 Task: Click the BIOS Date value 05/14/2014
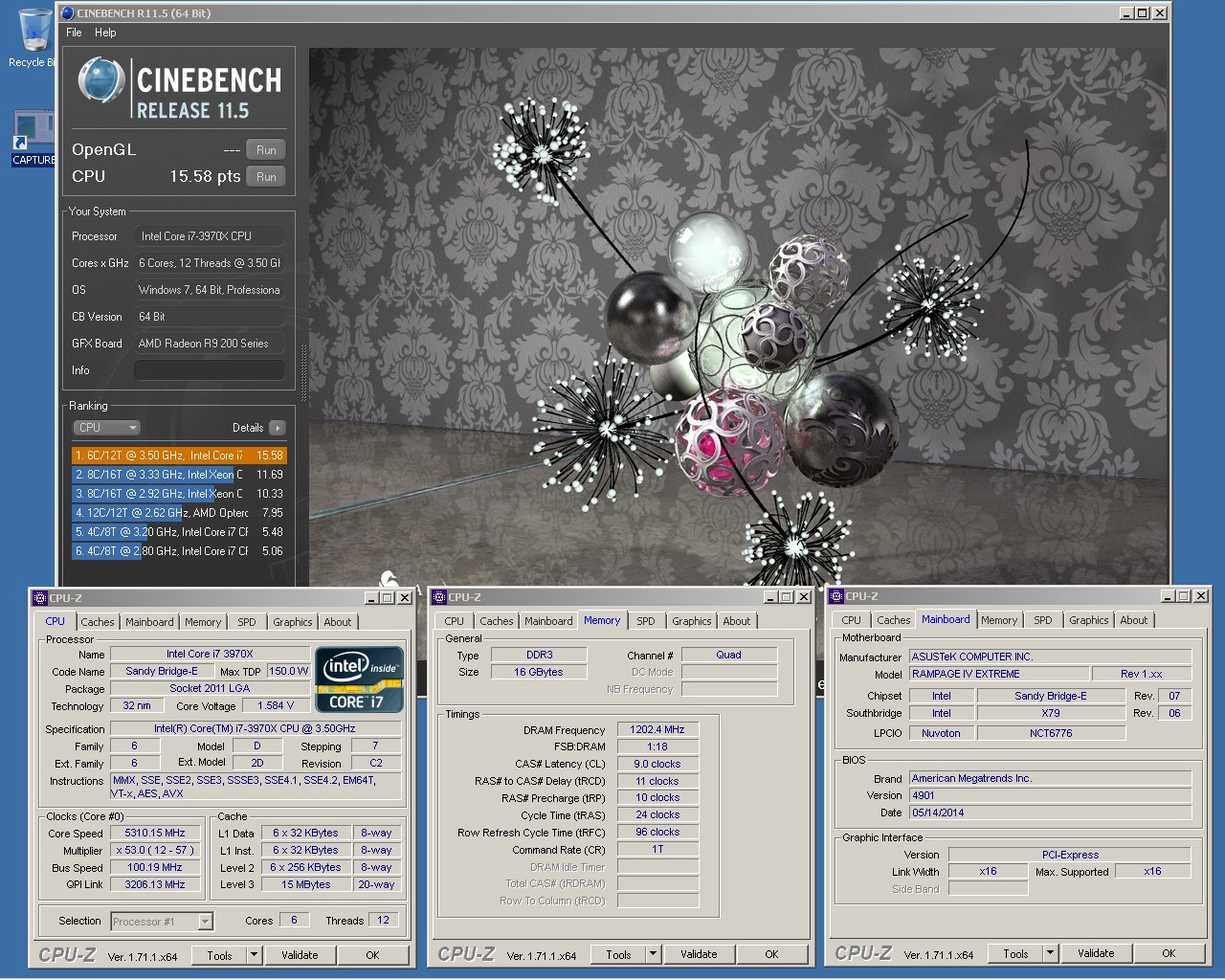(x=1050, y=813)
